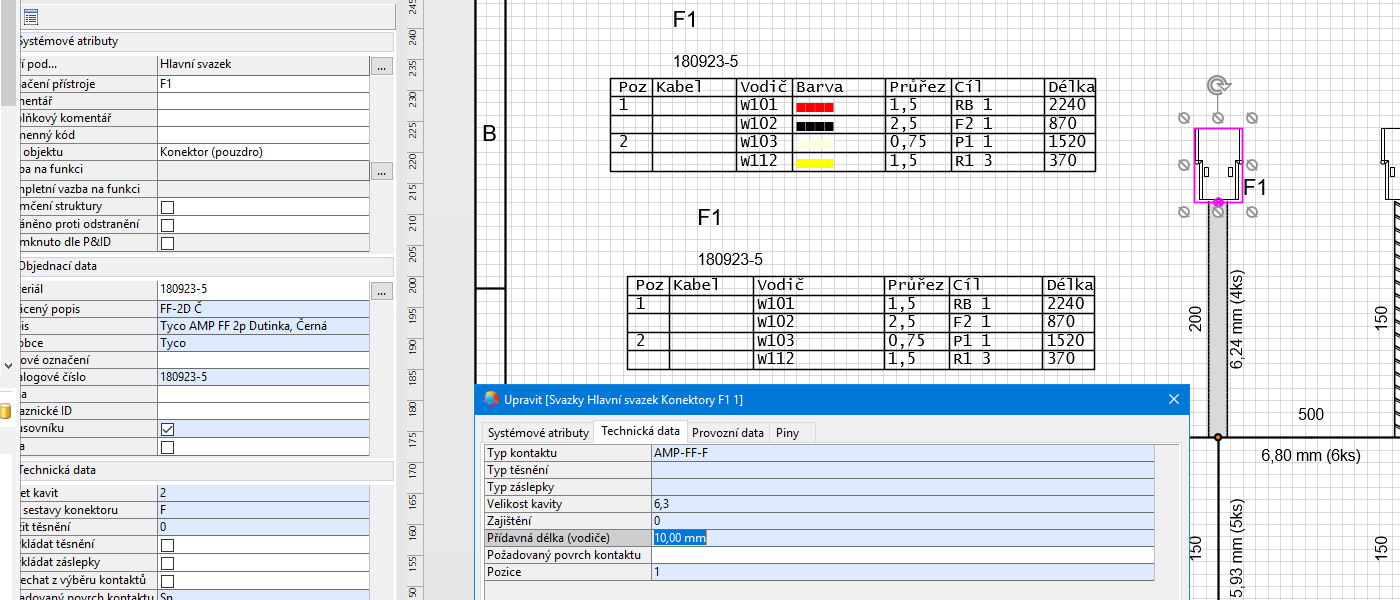1400x600 pixels.
Task: Click the down chevron on left panel edge
Action: pyautogui.click(x=9, y=366)
